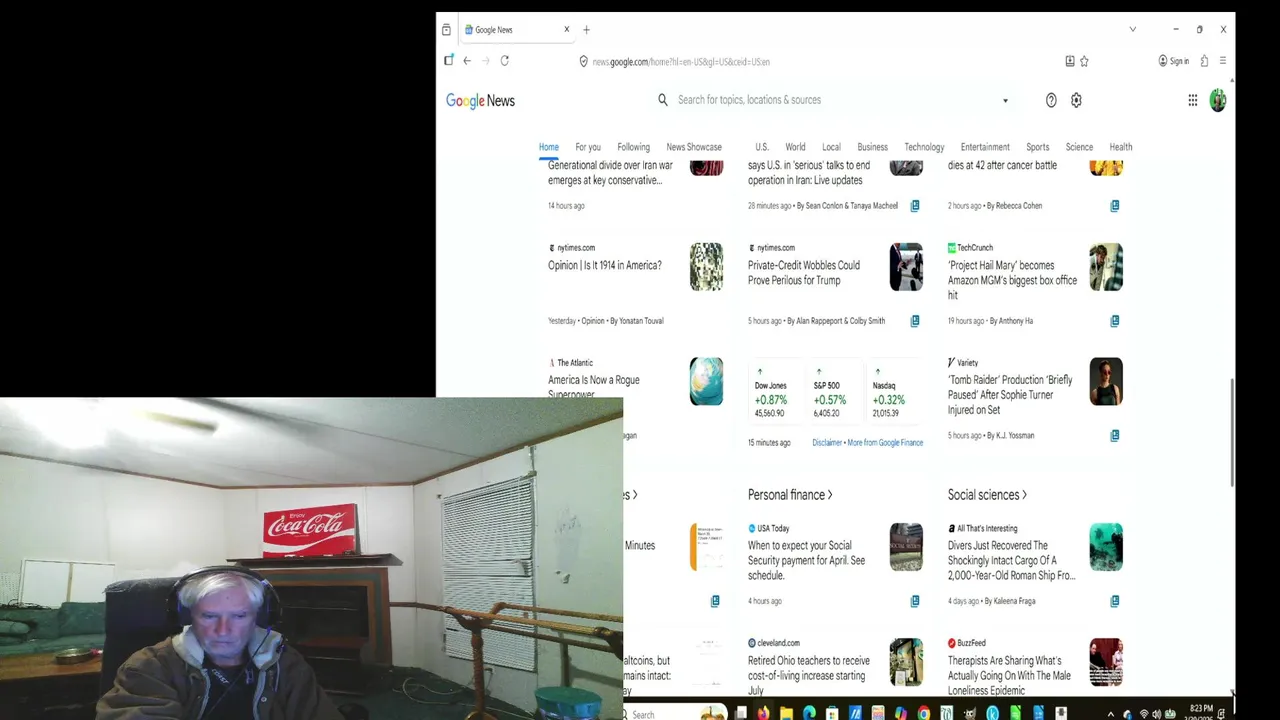This screenshot has height=720, width=1280.
Task: Open the U.S. news section
Action: pos(762,147)
